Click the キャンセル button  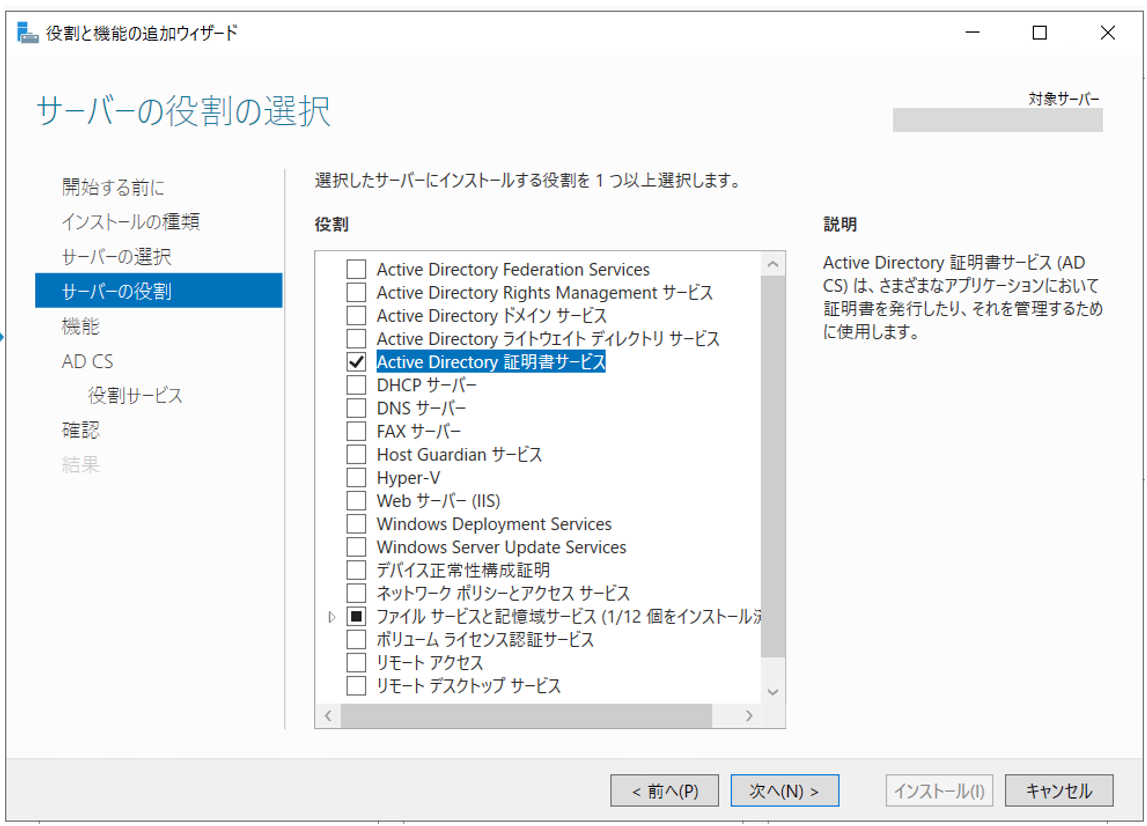(x=1059, y=791)
